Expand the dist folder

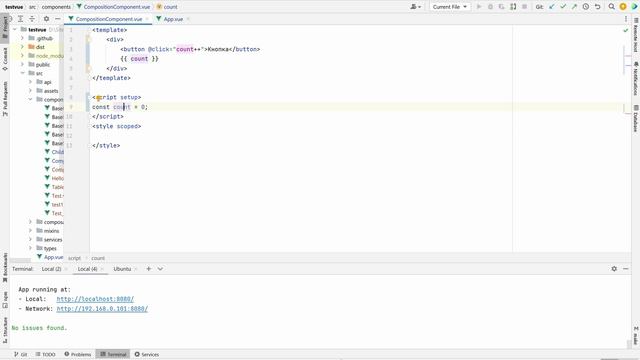coord(22,47)
